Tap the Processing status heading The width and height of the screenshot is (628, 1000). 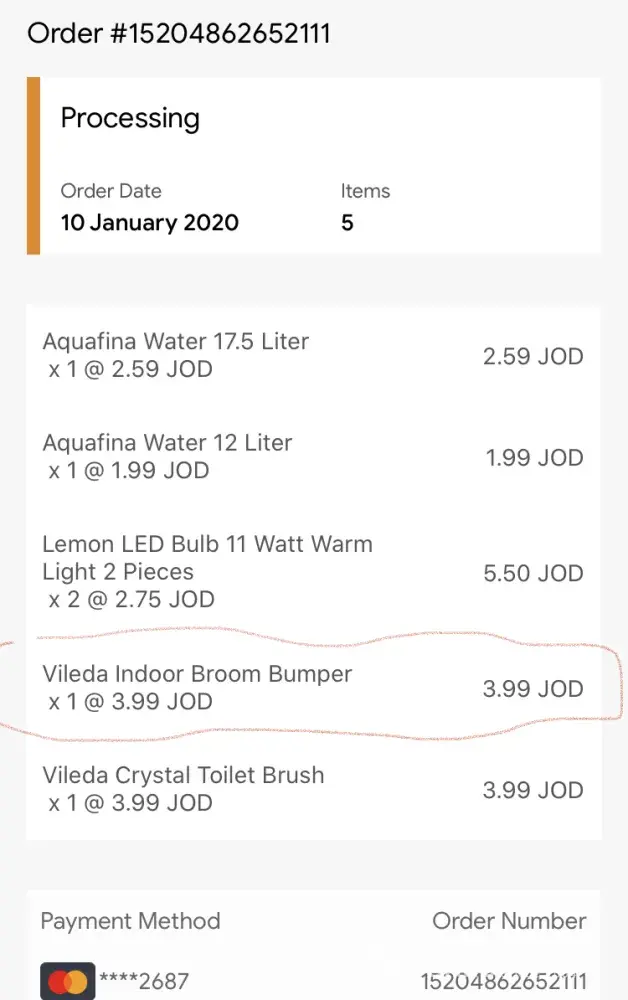pos(130,118)
